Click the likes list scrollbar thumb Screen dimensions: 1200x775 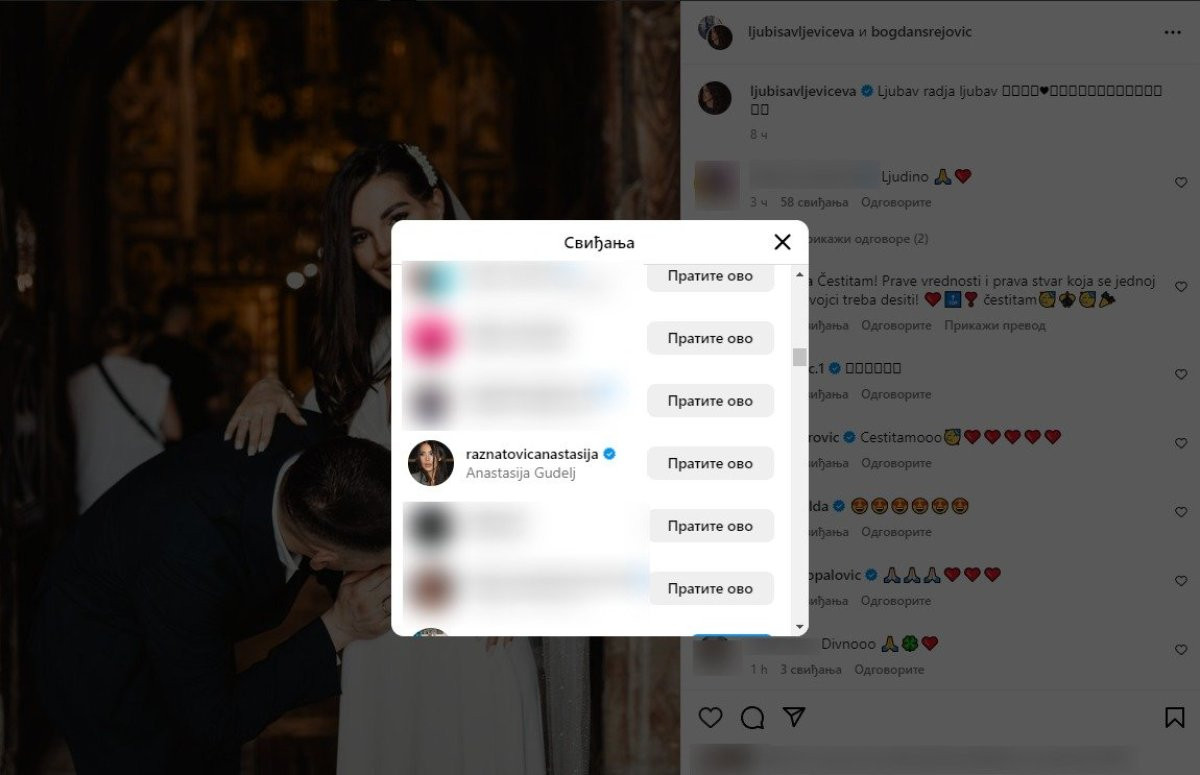tap(799, 357)
